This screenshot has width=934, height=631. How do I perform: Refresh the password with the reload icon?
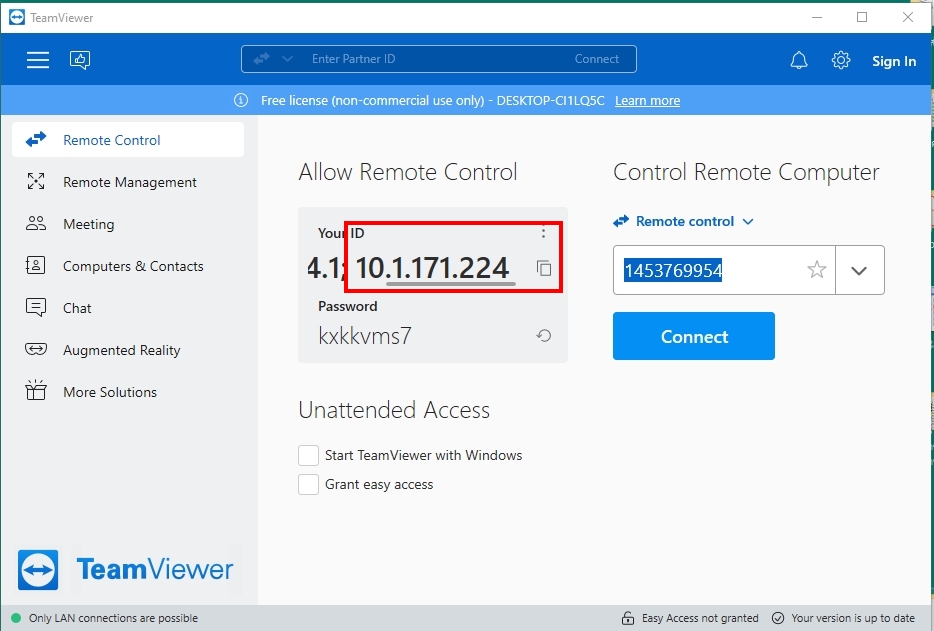point(543,336)
